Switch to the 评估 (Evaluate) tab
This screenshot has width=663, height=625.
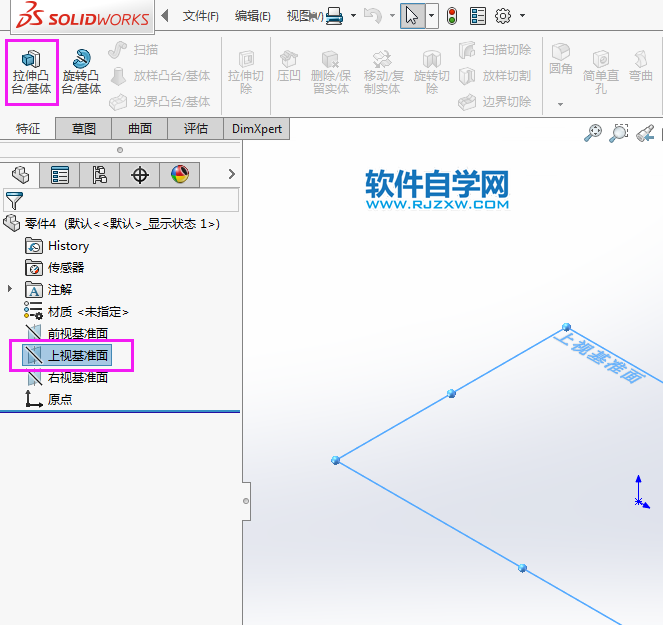pyautogui.click(x=195, y=129)
